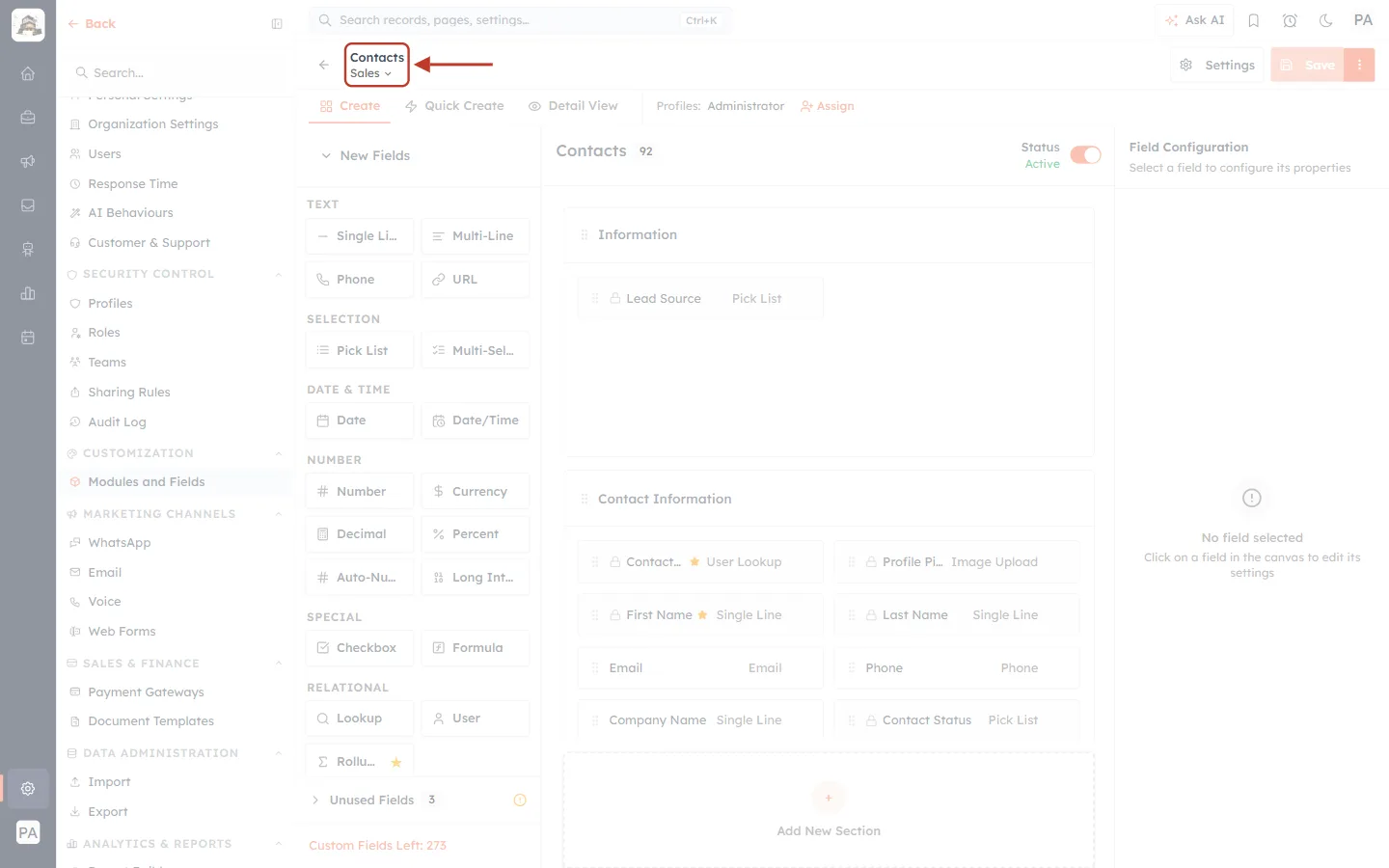Click the sidebar Search field
The height and width of the screenshot is (868, 1389).
176,72
